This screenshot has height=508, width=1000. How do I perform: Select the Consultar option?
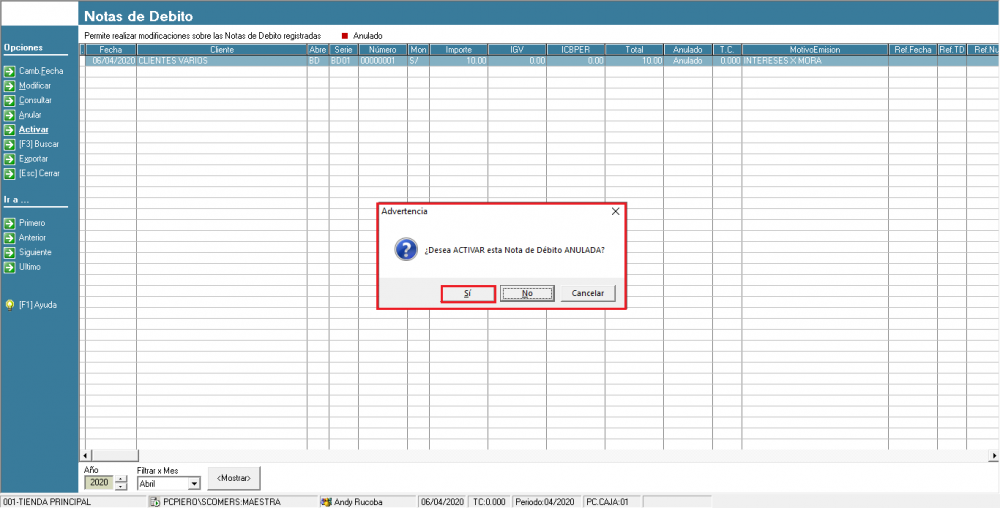pyautogui.click(x=36, y=100)
